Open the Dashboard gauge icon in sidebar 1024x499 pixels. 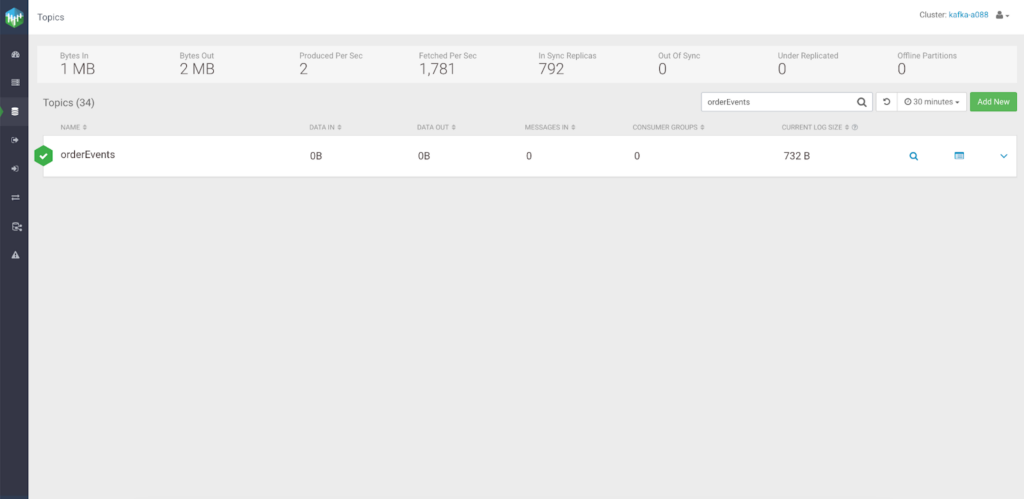pyautogui.click(x=14, y=53)
